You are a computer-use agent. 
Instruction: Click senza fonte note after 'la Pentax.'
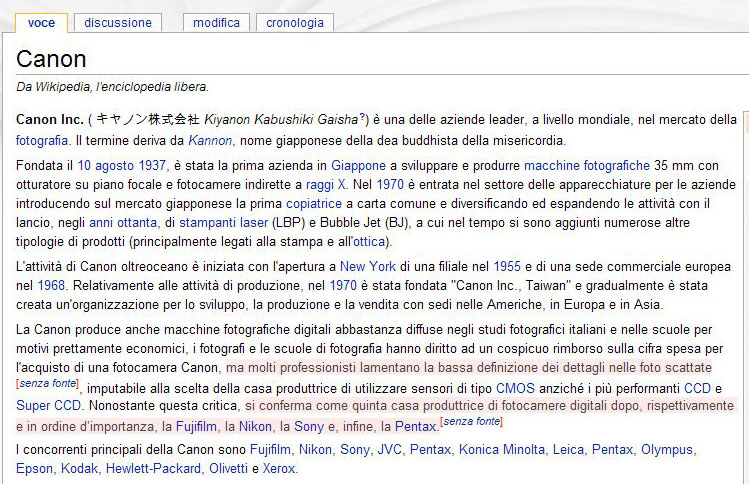point(471,422)
